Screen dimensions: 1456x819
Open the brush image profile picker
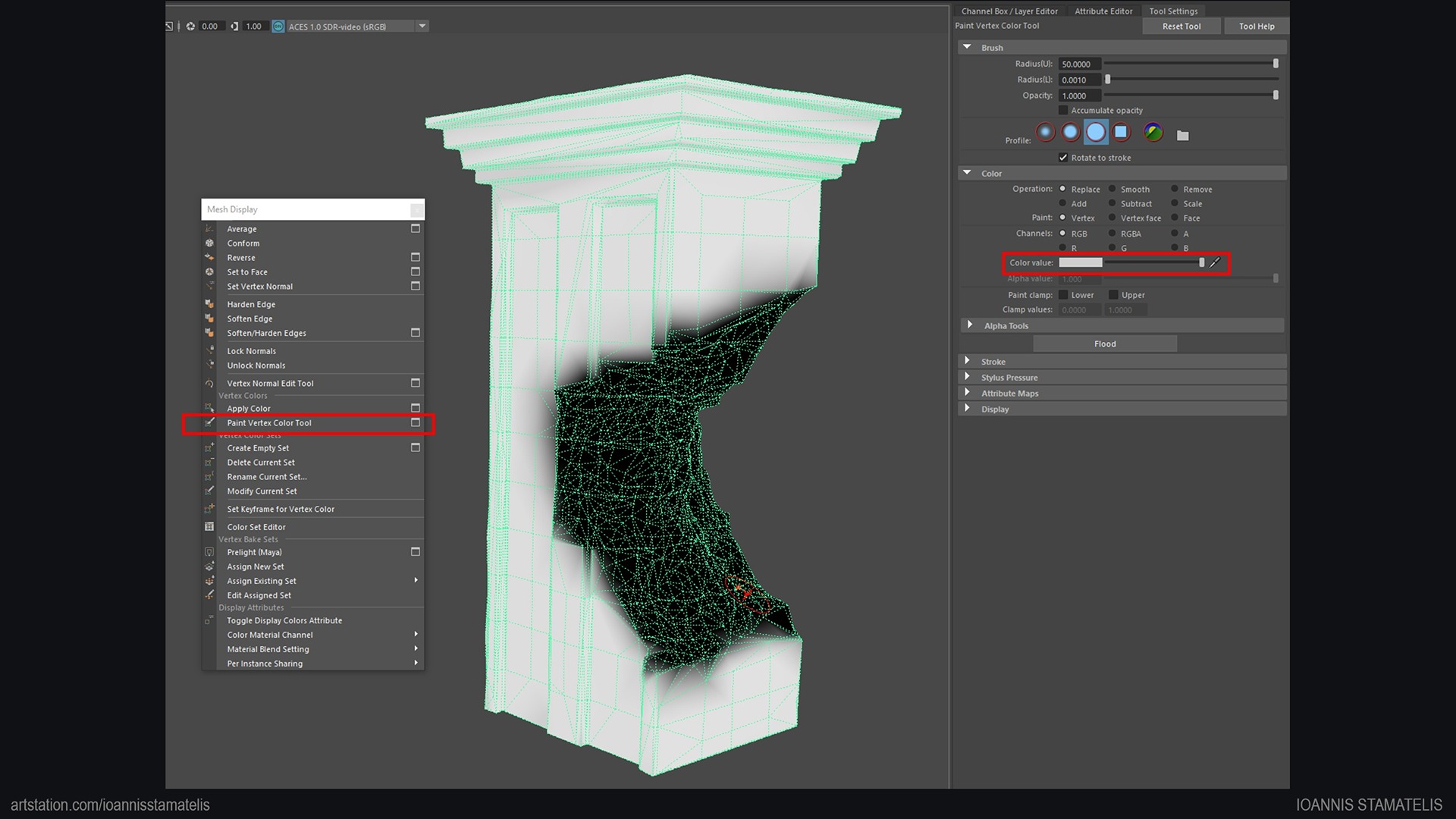[1152, 132]
